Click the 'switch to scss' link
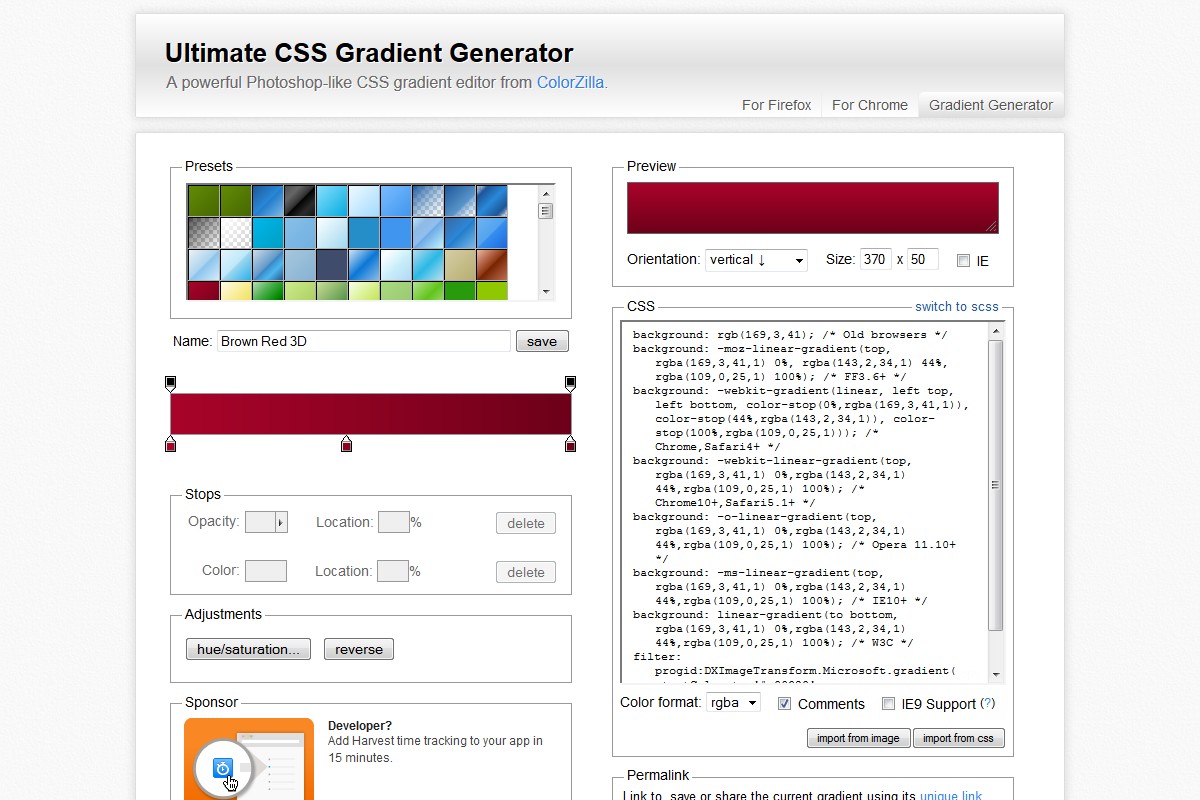1200x800 pixels. tap(956, 307)
